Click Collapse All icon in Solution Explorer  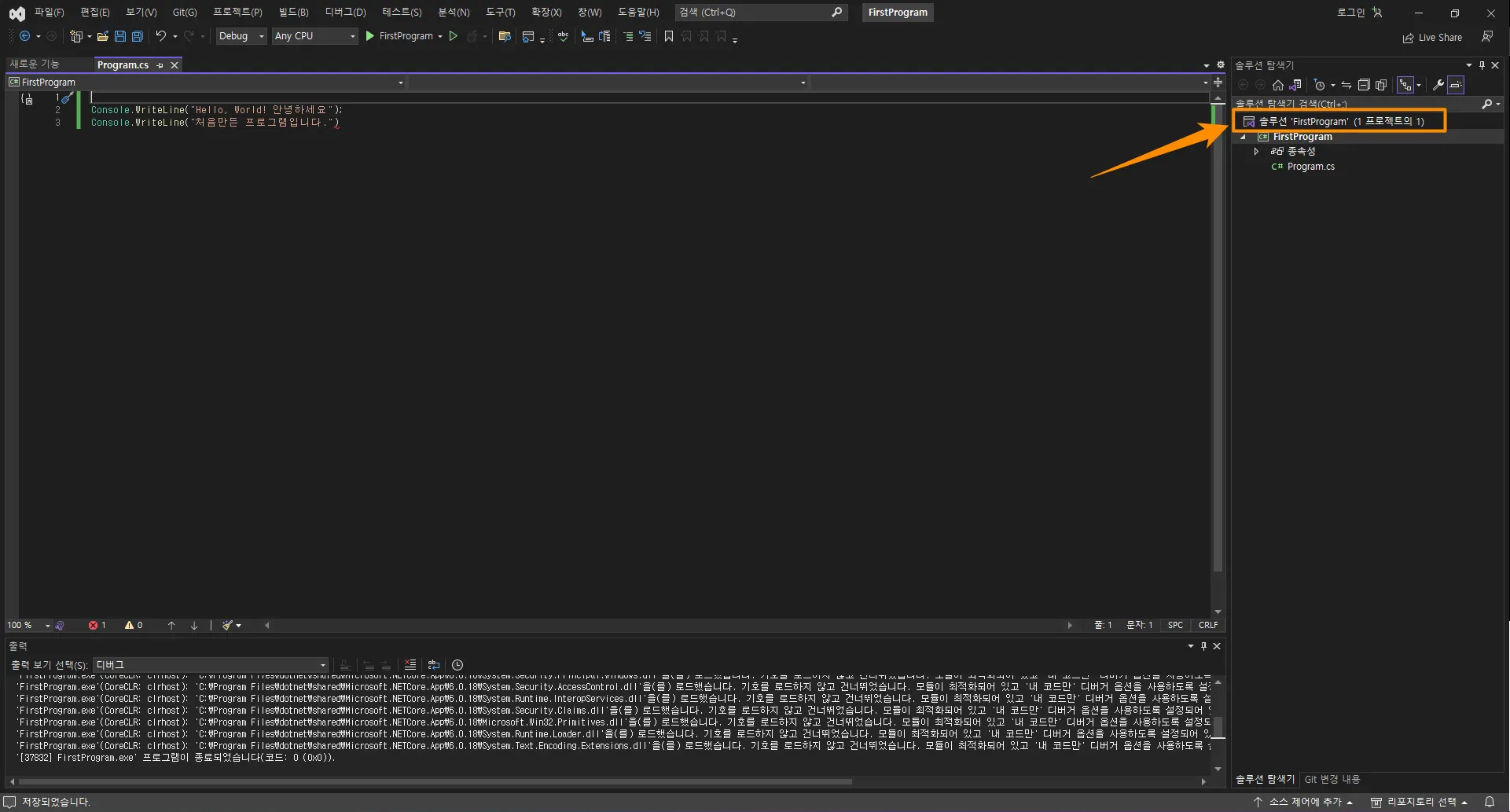1364,85
